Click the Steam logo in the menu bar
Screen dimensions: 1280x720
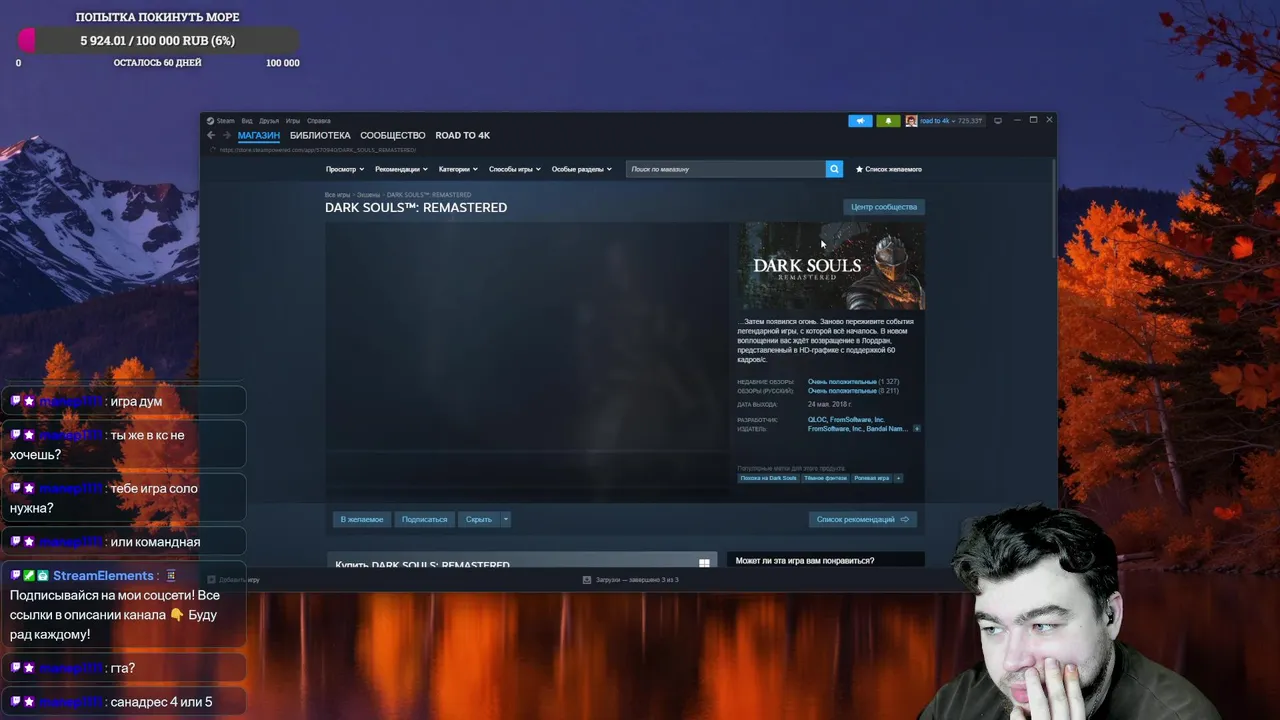[x=211, y=121]
